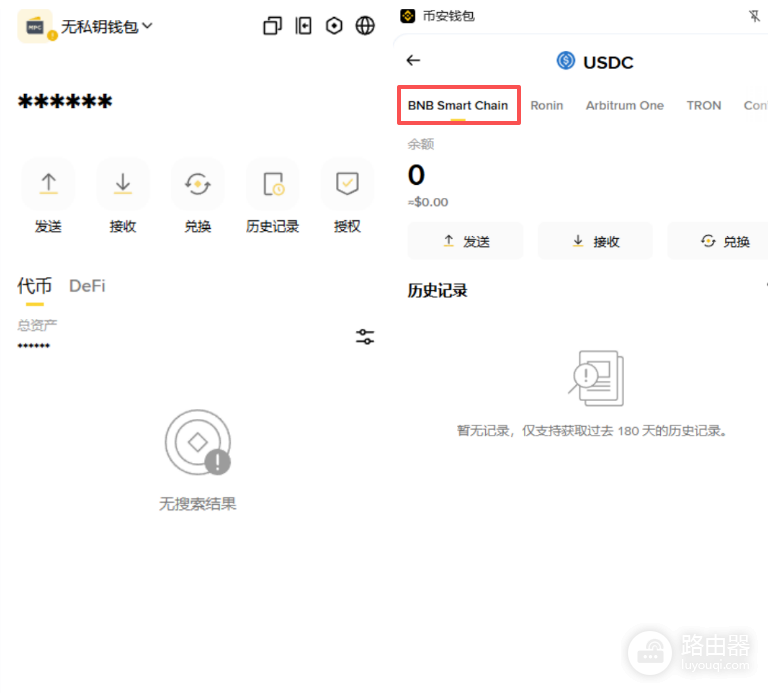The height and width of the screenshot is (693, 768).
Task: Select the TRON network tab
Action: pos(704,105)
